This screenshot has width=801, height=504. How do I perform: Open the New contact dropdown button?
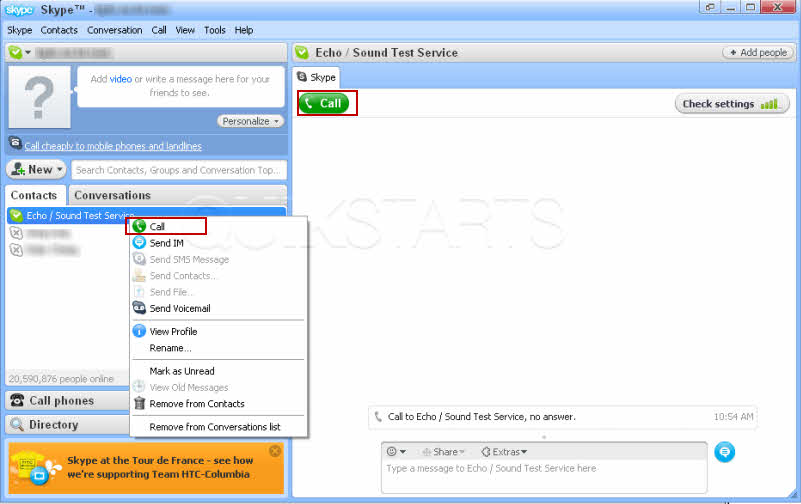[36, 170]
